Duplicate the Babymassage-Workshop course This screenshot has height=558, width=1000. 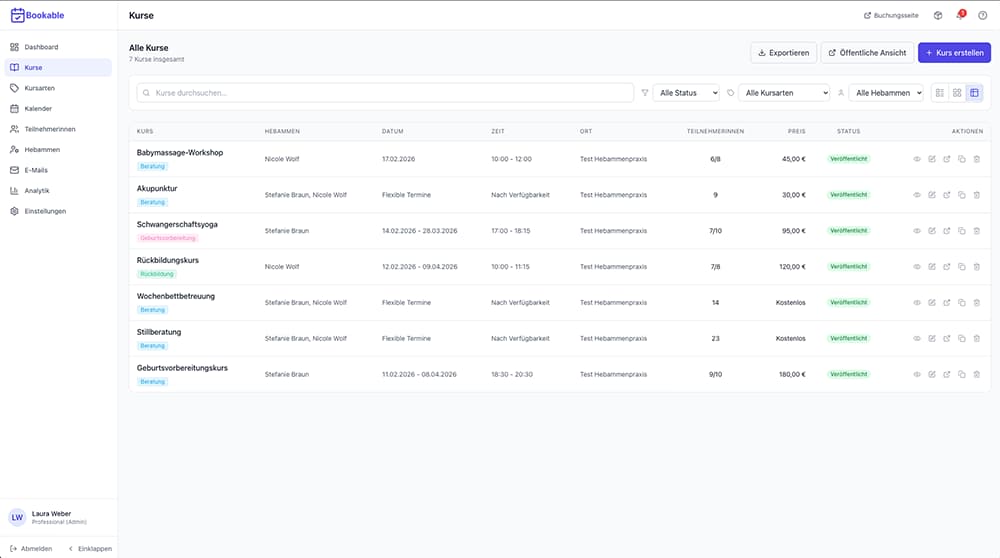pos(962,159)
